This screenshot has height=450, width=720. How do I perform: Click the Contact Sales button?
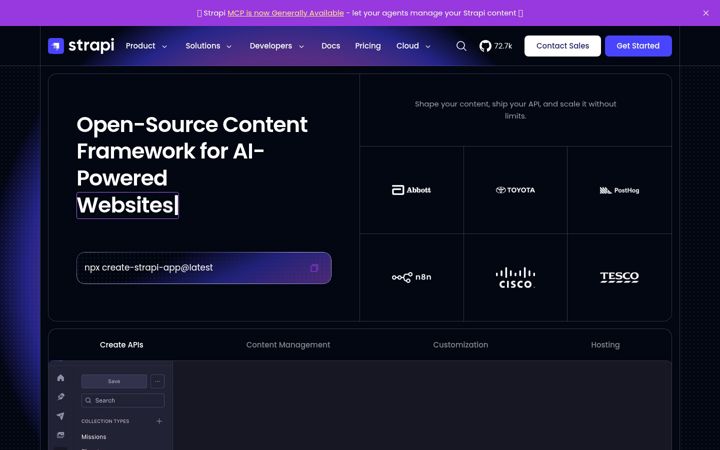point(562,46)
